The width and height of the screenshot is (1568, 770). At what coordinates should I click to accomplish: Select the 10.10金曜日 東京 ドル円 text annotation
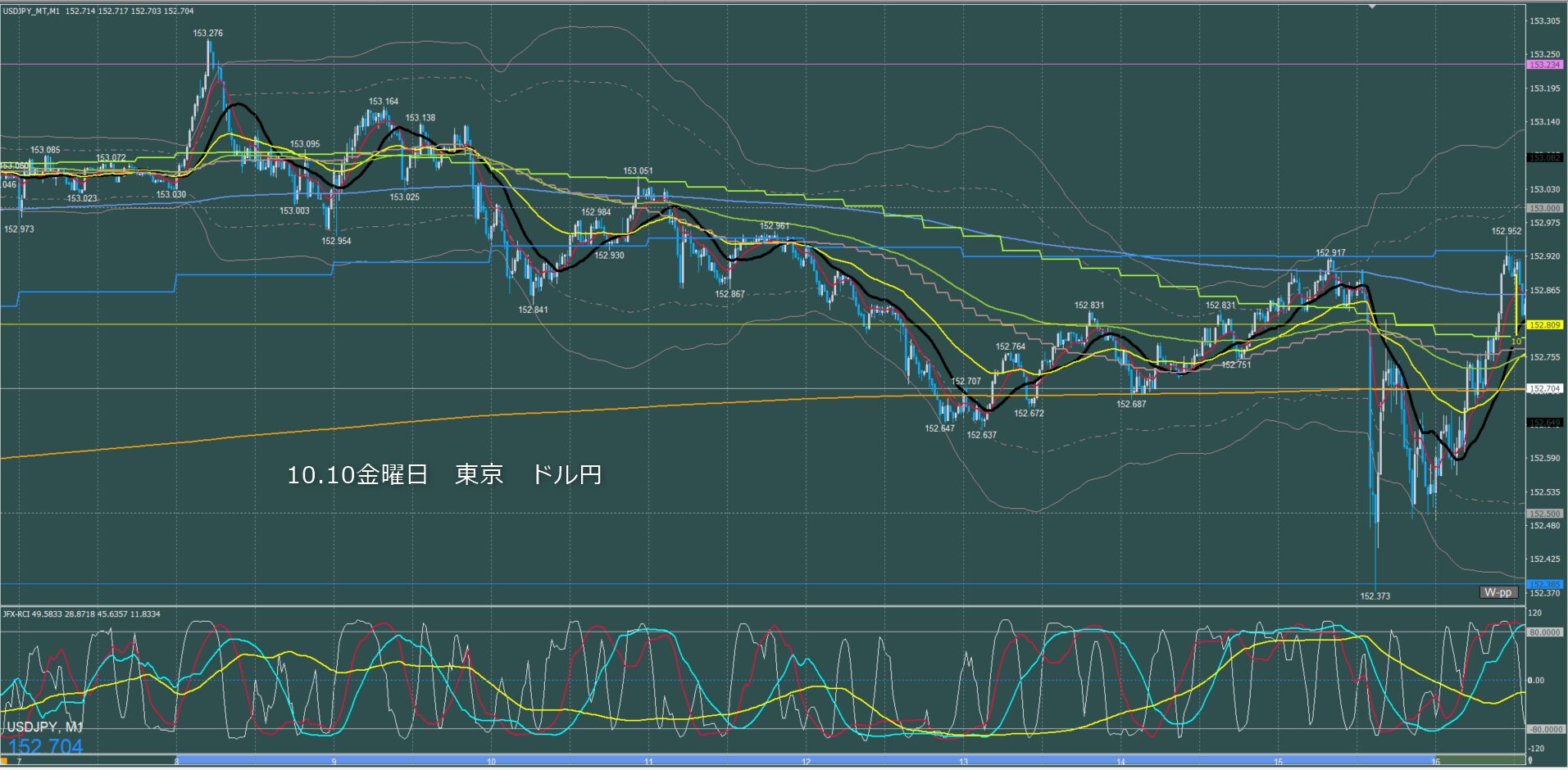(443, 475)
